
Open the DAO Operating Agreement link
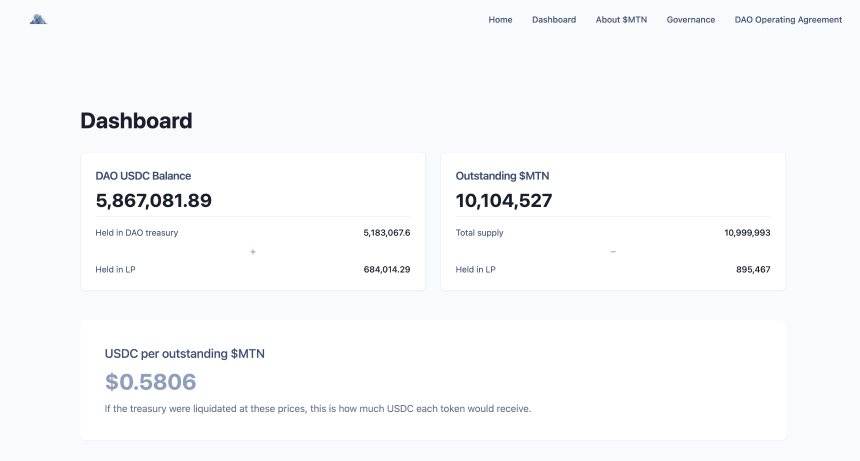pyautogui.click(x=788, y=20)
